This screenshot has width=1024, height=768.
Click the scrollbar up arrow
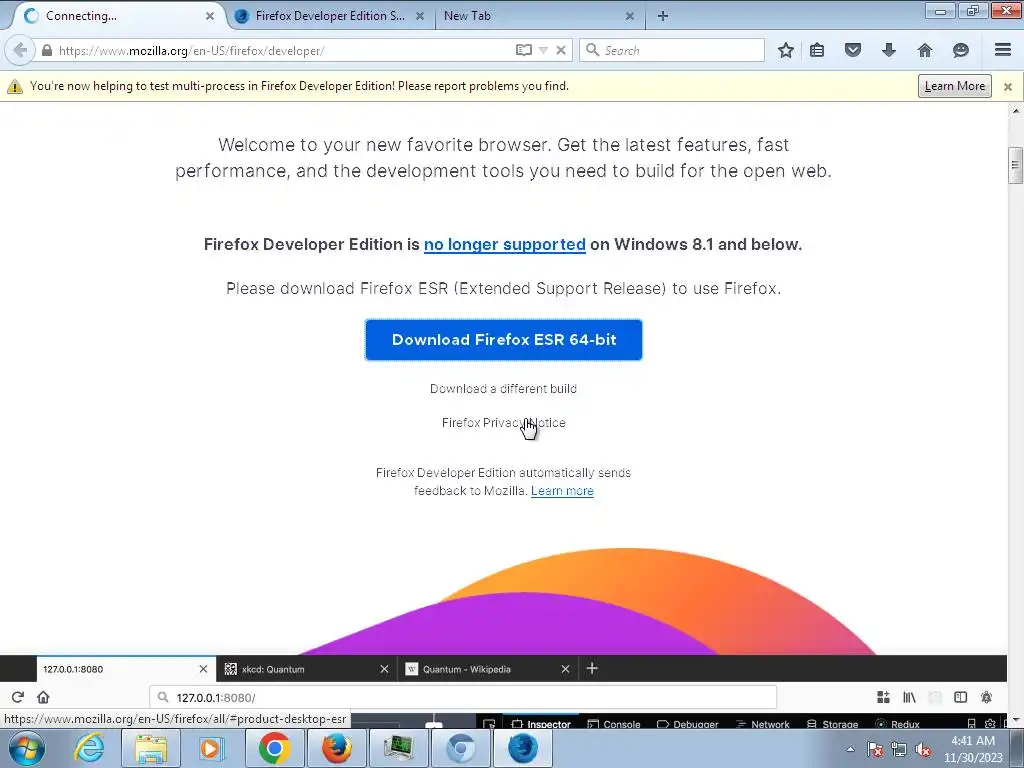point(1016,111)
